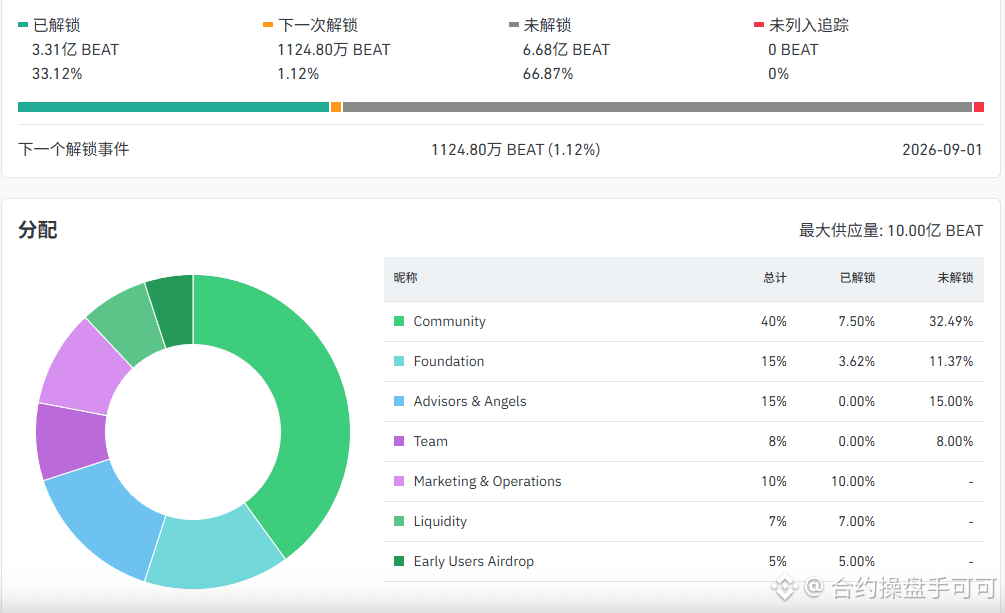This screenshot has width=1005, height=613.
Task: Click the dark purple Team donut slice
Action: coord(71,441)
